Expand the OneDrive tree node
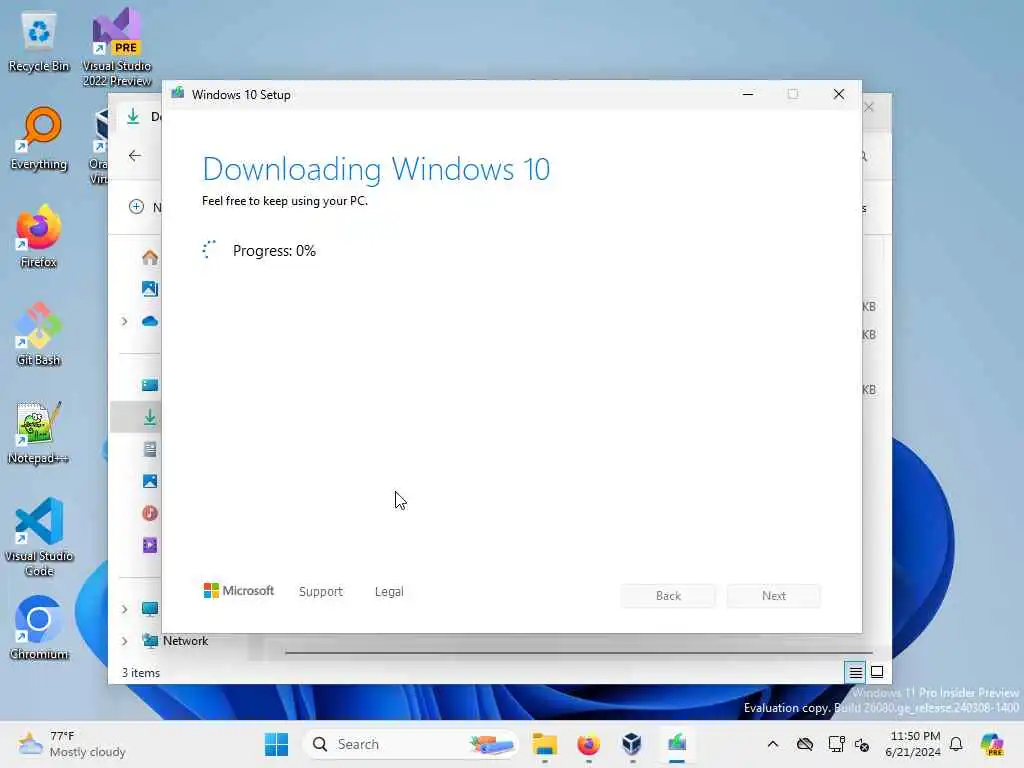Image resolution: width=1024 pixels, height=768 pixels. tap(124, 321)
